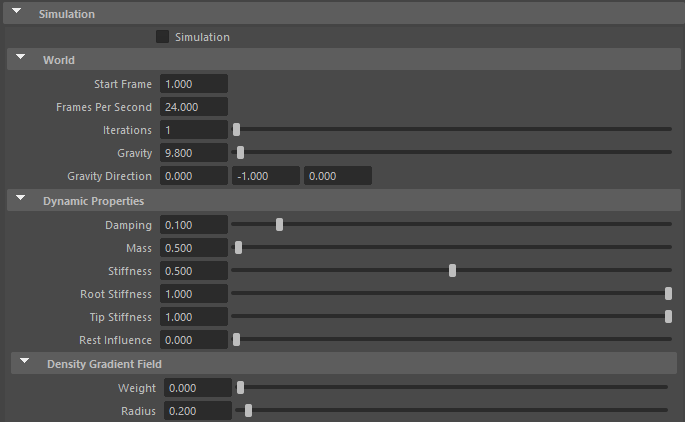Click the Radius value field

pos(197,411)
